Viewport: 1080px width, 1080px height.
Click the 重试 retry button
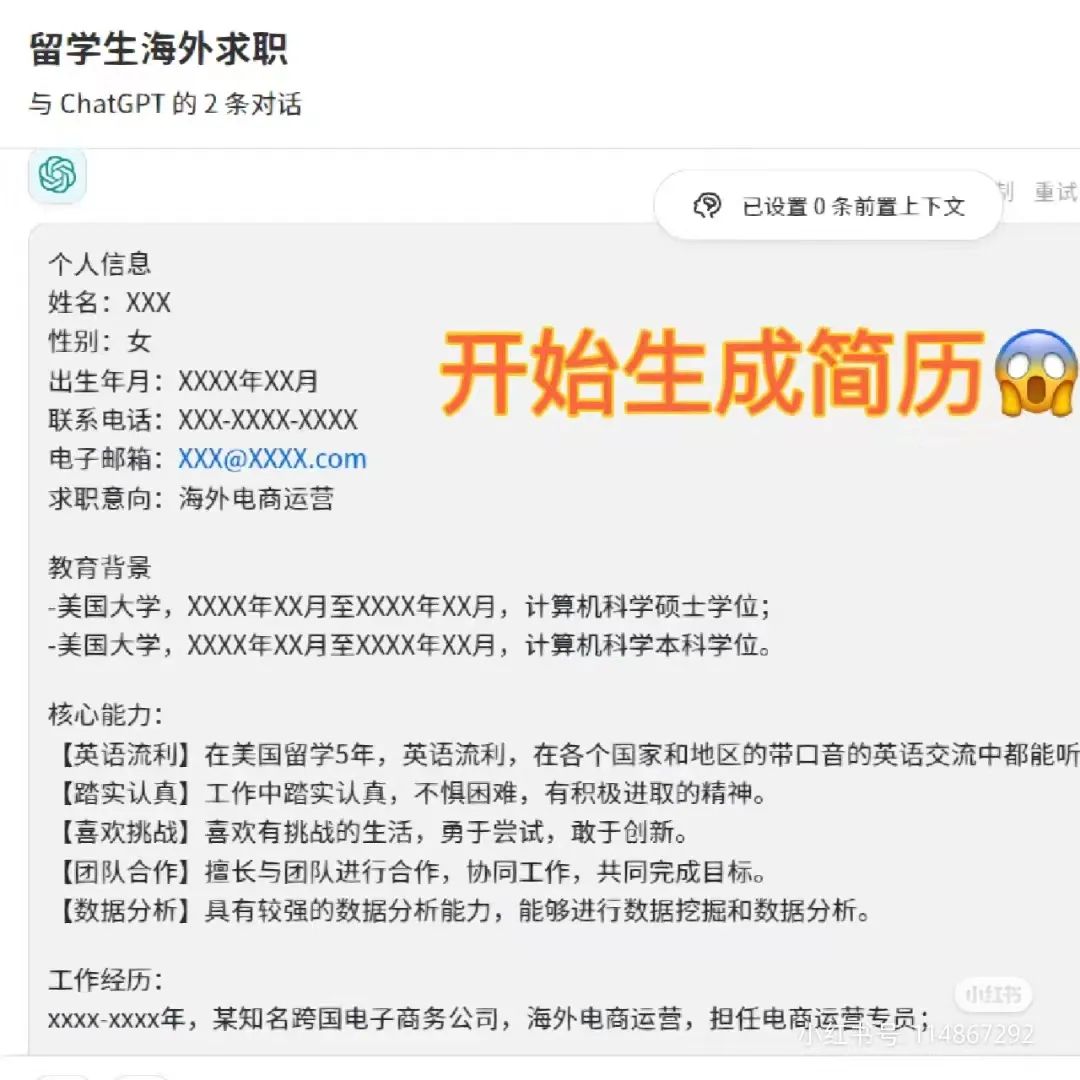tap(1057, 192)
